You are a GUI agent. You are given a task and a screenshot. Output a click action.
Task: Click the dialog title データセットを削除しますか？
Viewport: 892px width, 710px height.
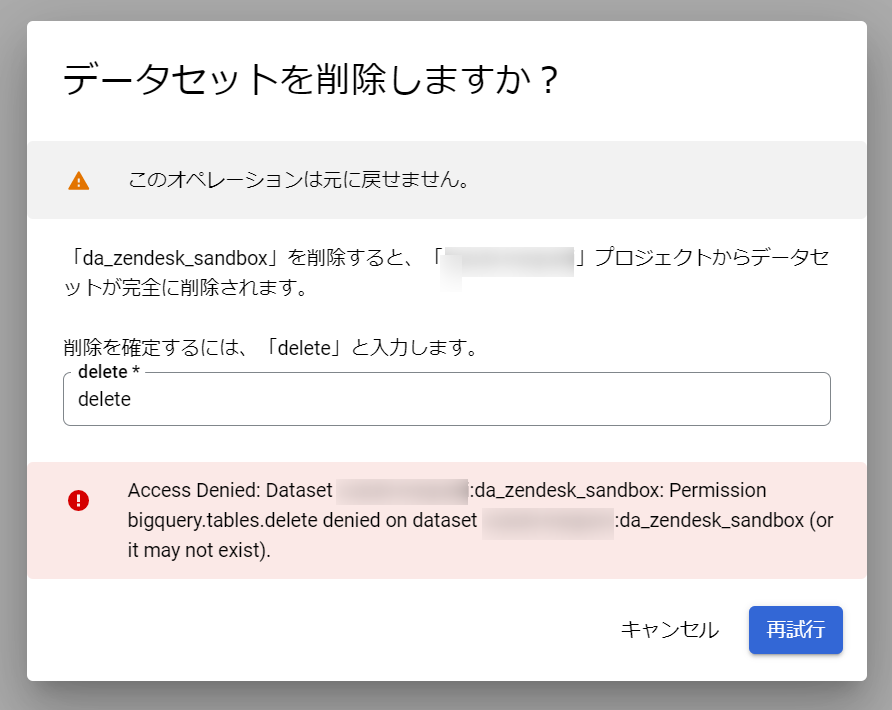[x=310, y=79]
